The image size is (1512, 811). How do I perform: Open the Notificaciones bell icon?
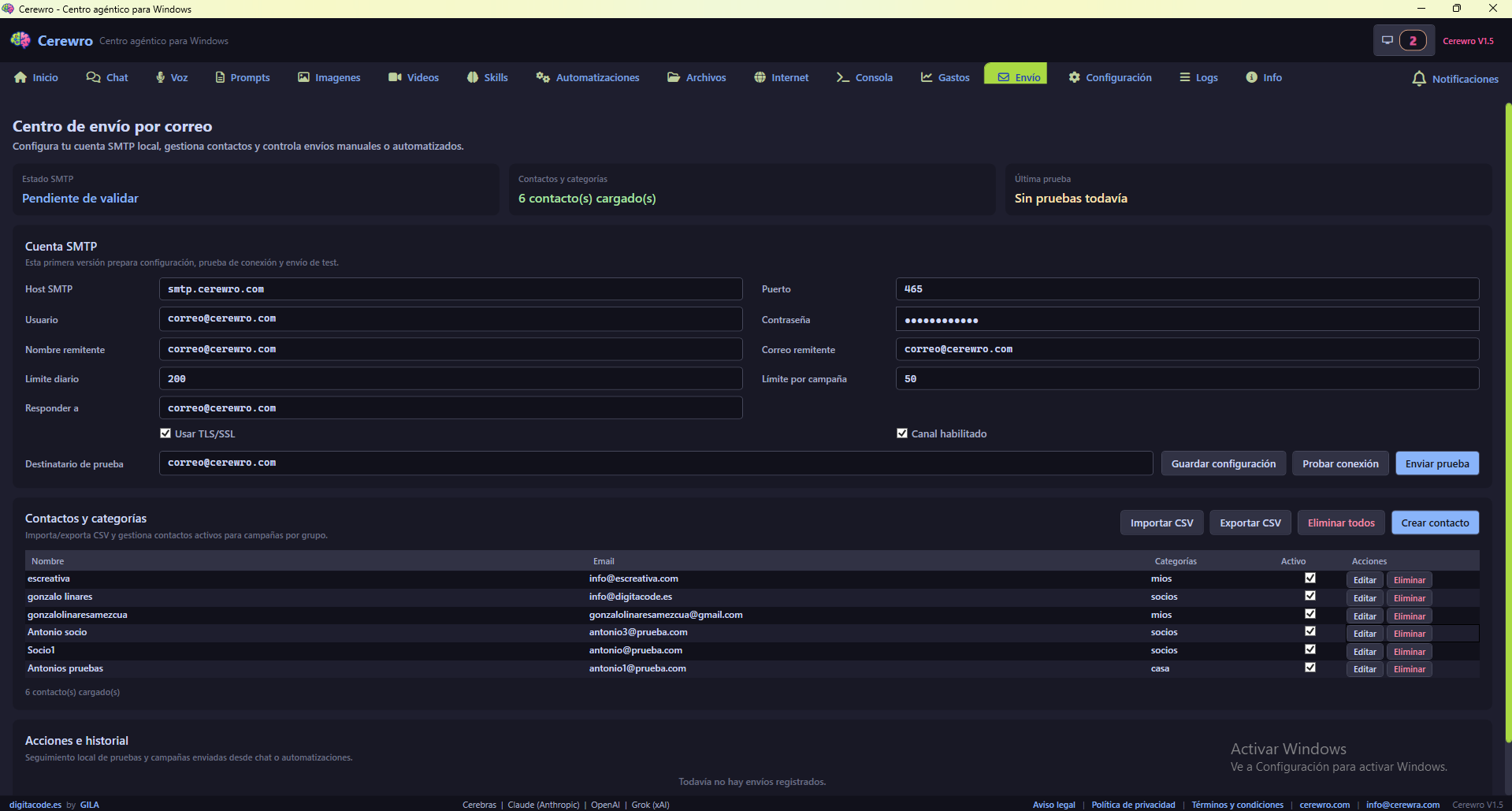[x=1419, y=79]
